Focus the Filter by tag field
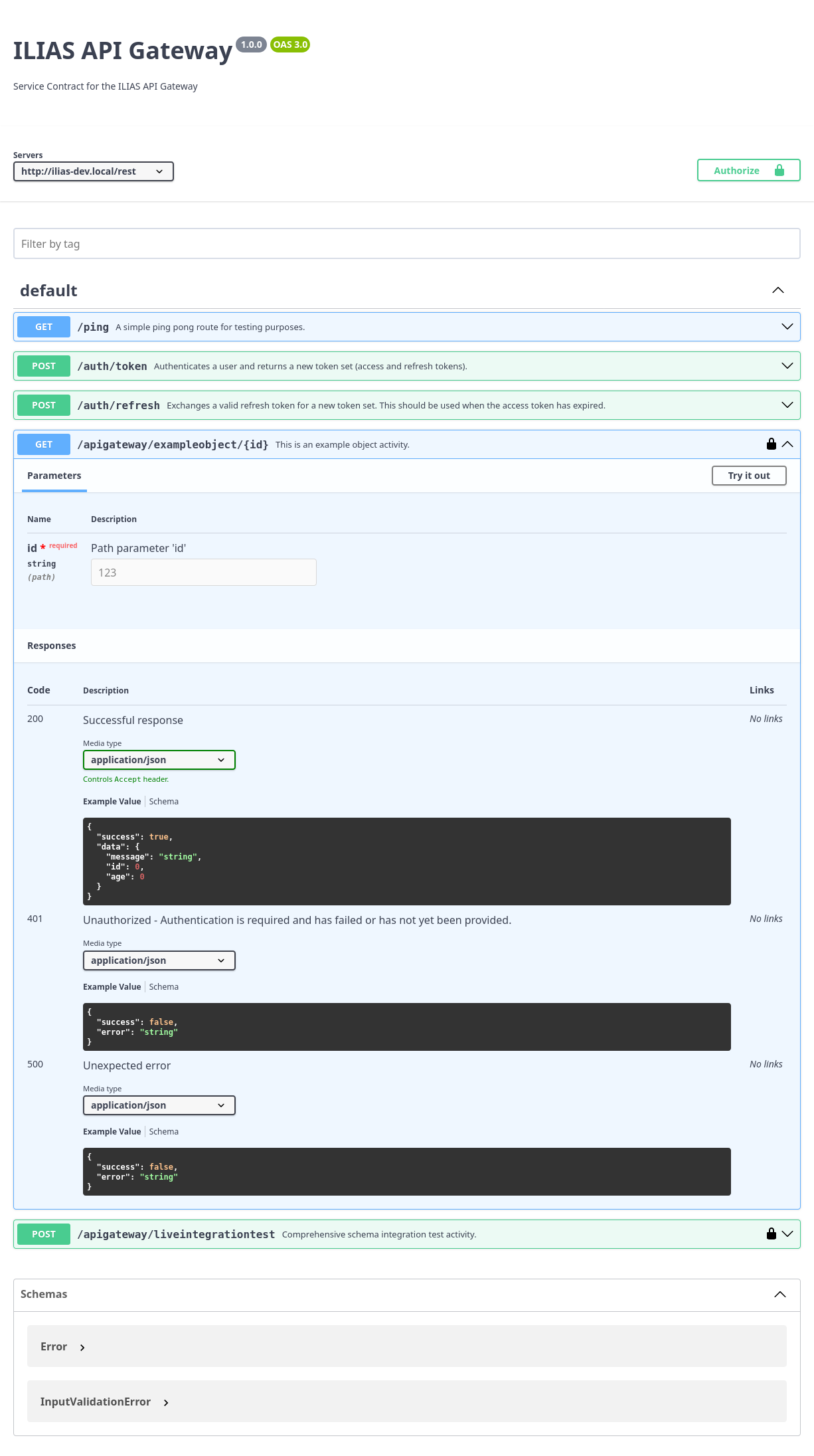The width and height of the screenshot is (814, 1456). [406, 244]
